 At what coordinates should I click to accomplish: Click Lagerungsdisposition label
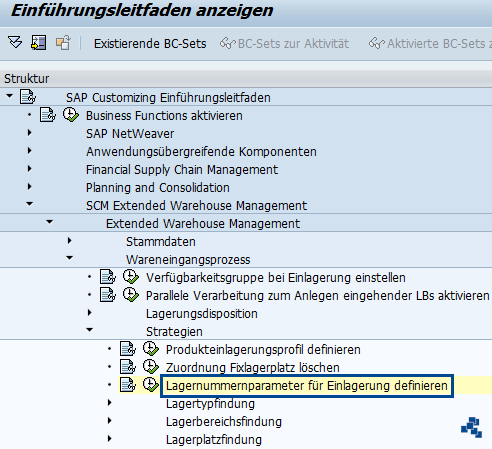click(x=202, y=314)
